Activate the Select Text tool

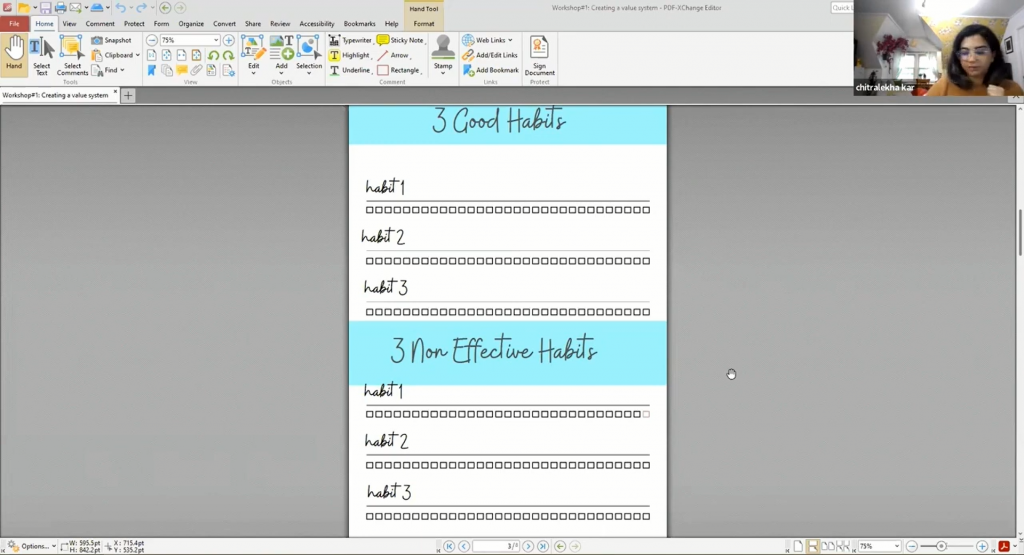(x=41, y=54)
